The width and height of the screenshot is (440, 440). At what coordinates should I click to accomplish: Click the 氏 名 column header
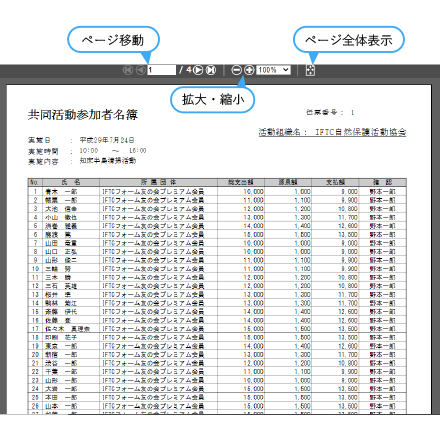coord(71,182)
